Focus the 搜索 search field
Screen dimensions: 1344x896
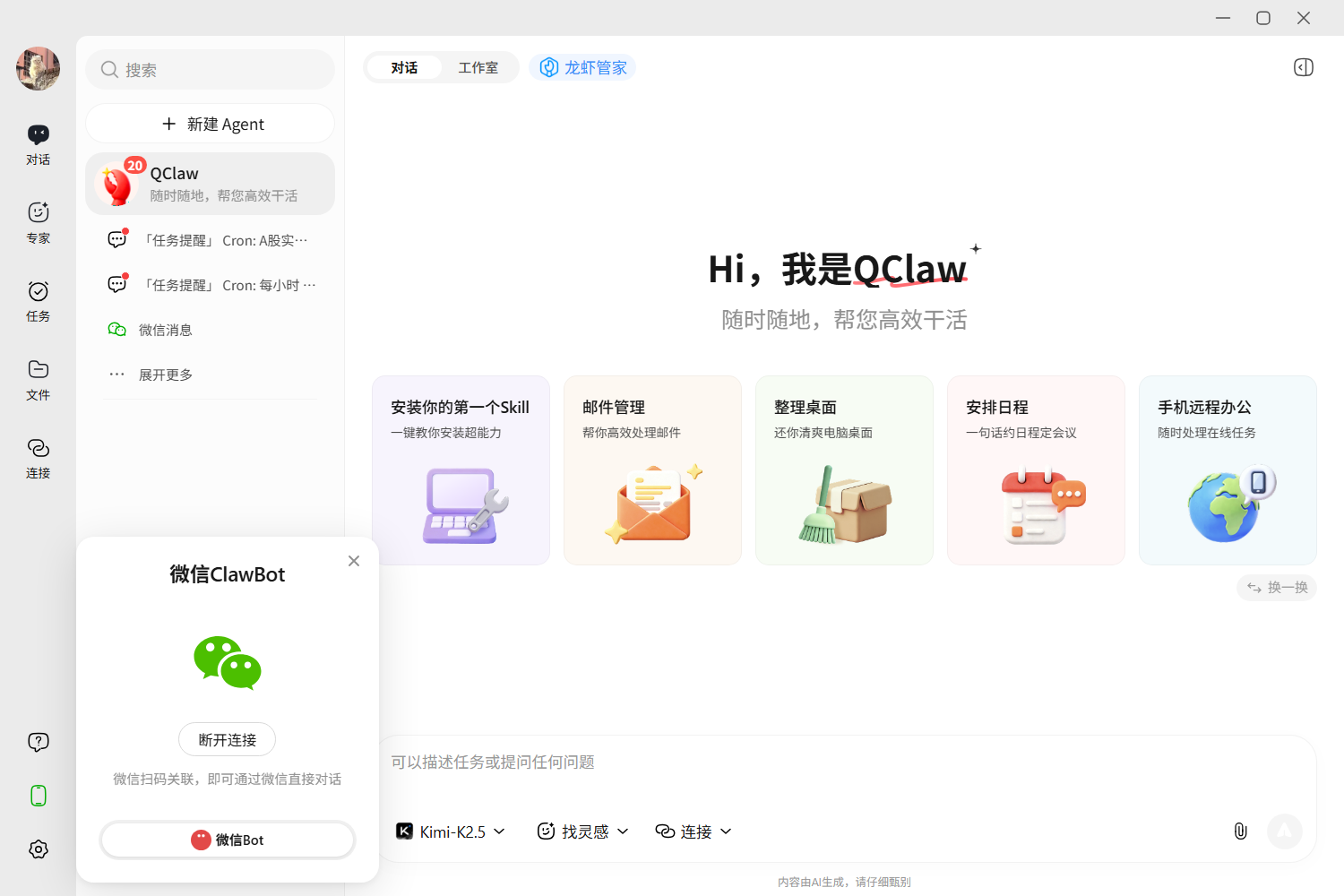point(211,70)
